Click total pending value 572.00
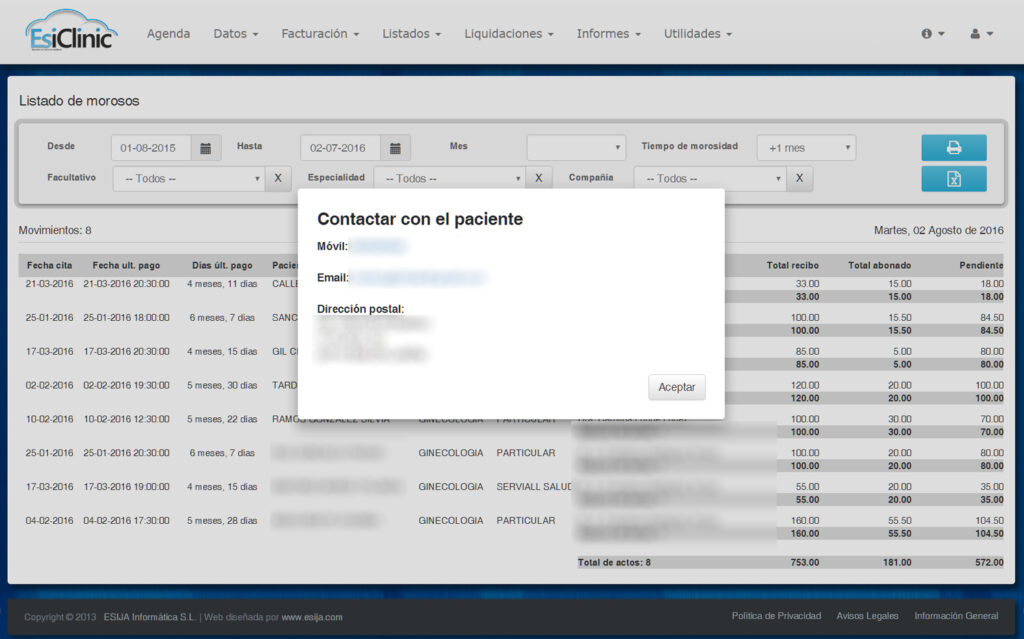The height and width of the screenshot is (639, 1024). pyautogui.click(x=989, y=562)
